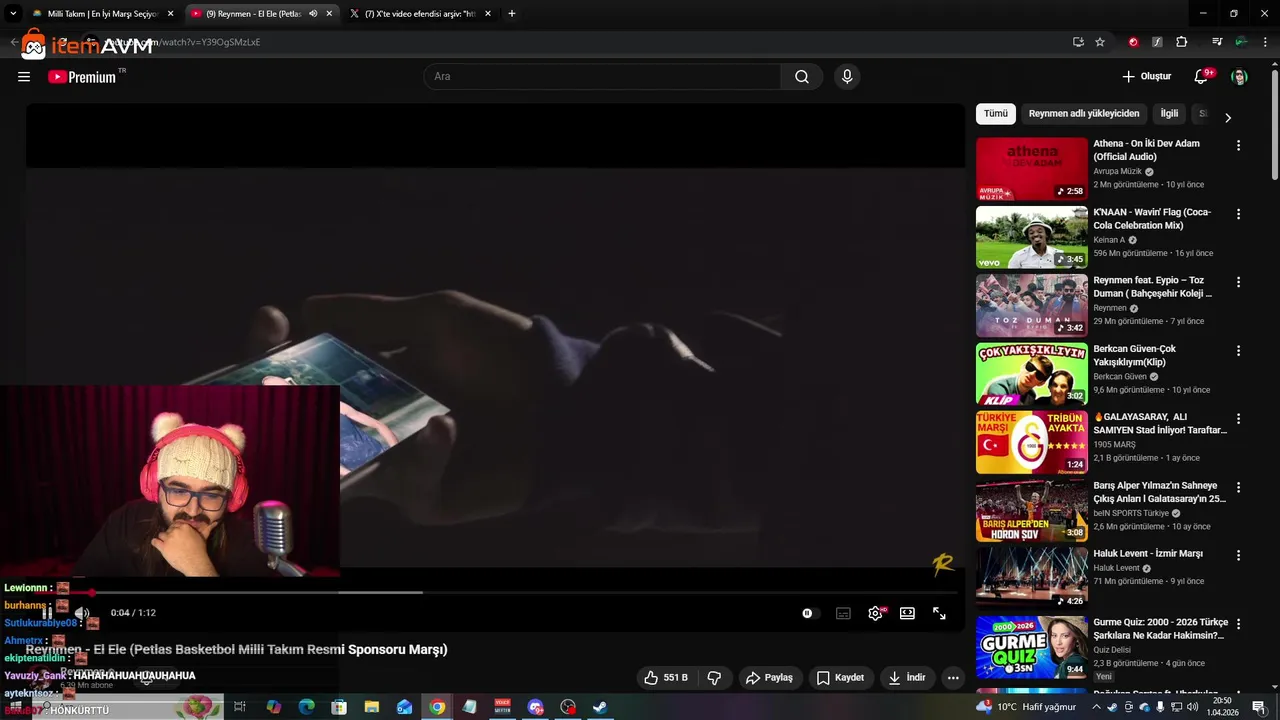This screenshot has width=1280, height=720.
Task: Close the Reynmen El Ele tab
Action: click(329, 14)
